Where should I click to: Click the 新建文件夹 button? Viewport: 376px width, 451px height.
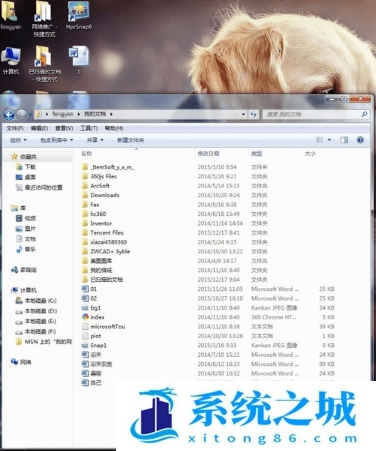click(130, 140)
